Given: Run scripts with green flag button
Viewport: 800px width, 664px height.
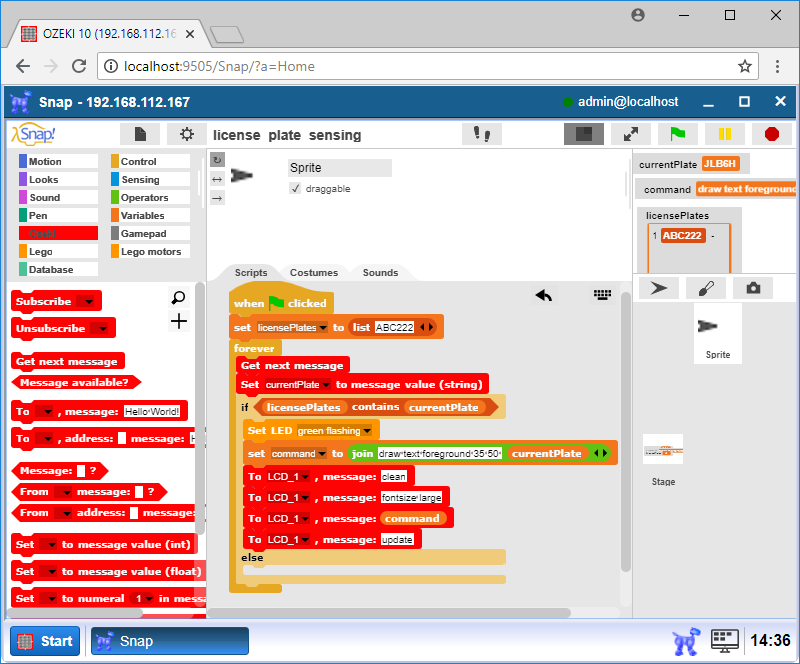Looking at the screenshot, I should click(678, 134).
